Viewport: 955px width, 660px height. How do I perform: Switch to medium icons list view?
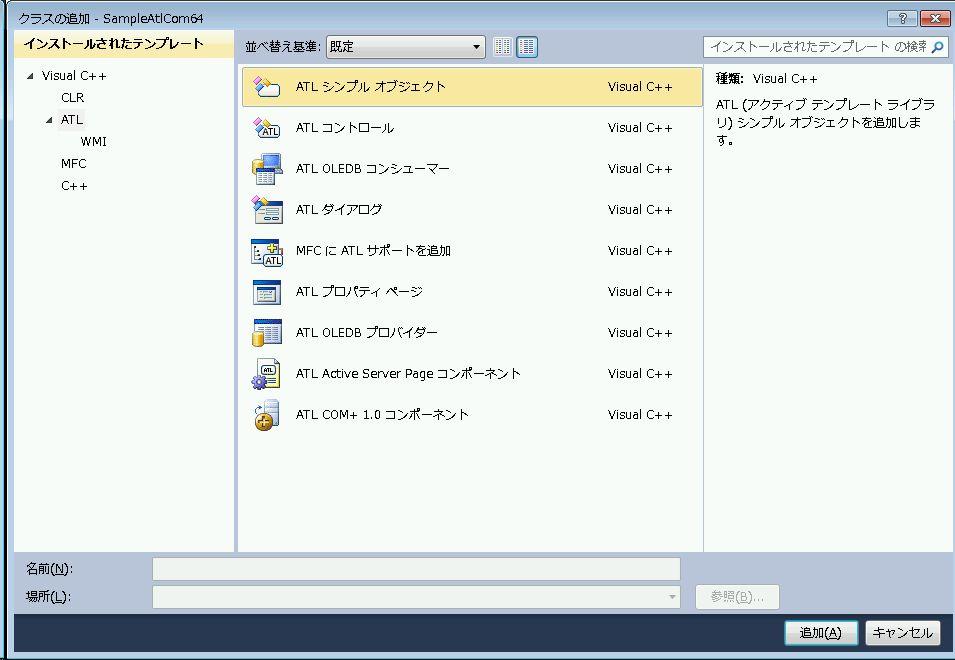tap(527, 47)
